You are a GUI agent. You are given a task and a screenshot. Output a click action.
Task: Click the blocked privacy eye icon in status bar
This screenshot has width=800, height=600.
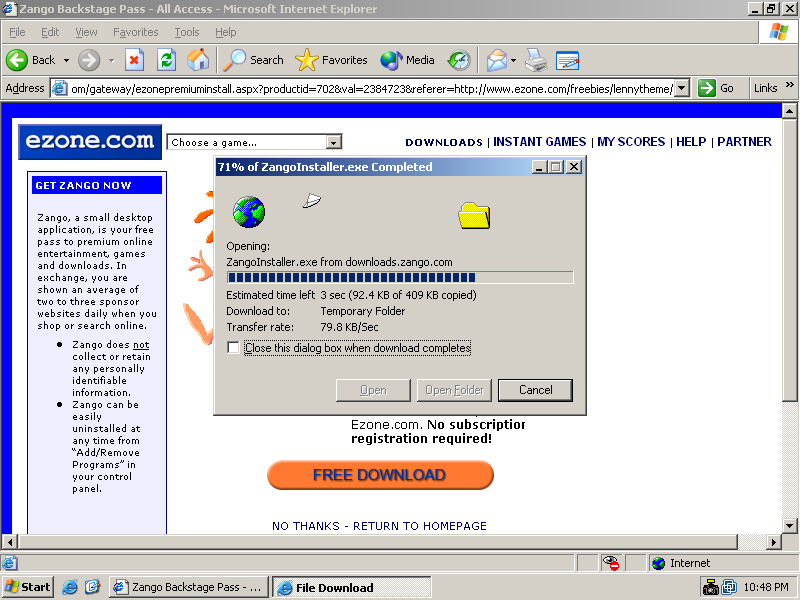[x=610, y=563]
